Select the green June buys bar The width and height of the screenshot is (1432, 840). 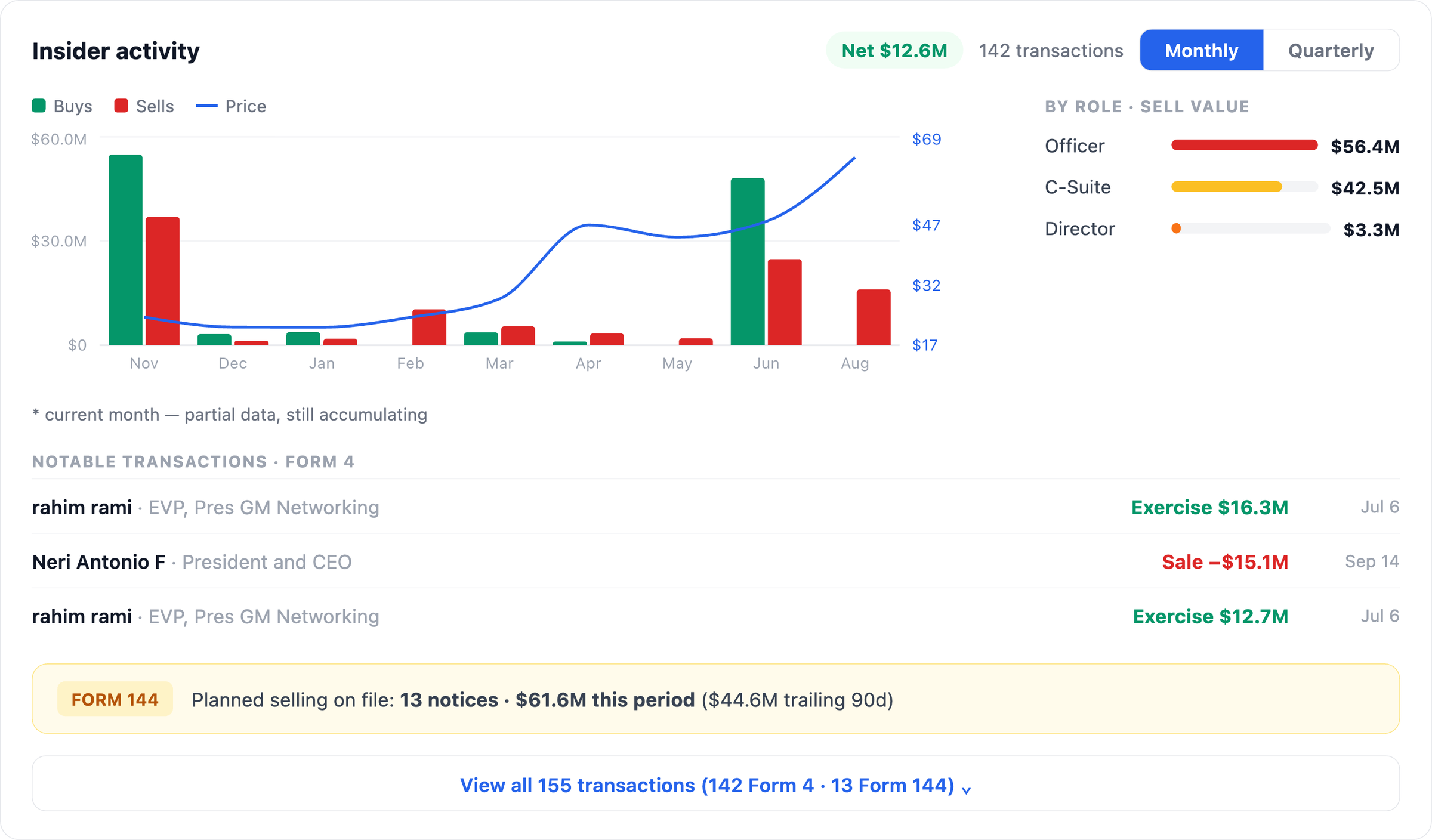tap(748, 261)
